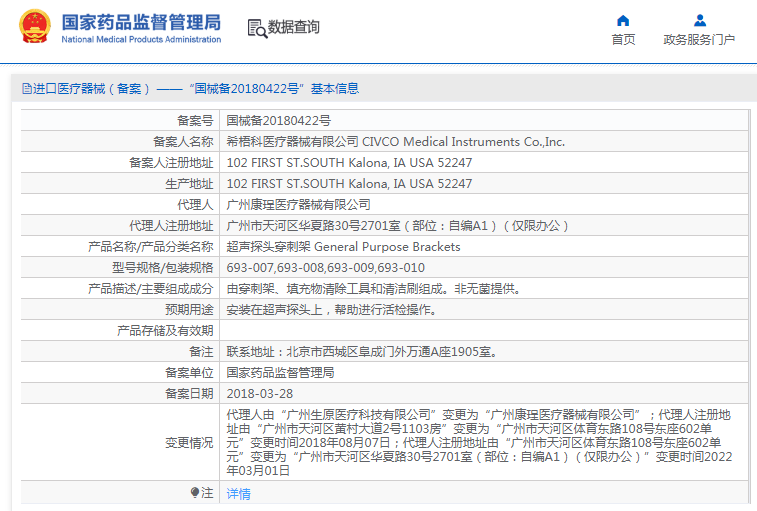This screenshot has width=757, height=511.
Task: Click the 代理人 row label
Action: coord(195,205)
